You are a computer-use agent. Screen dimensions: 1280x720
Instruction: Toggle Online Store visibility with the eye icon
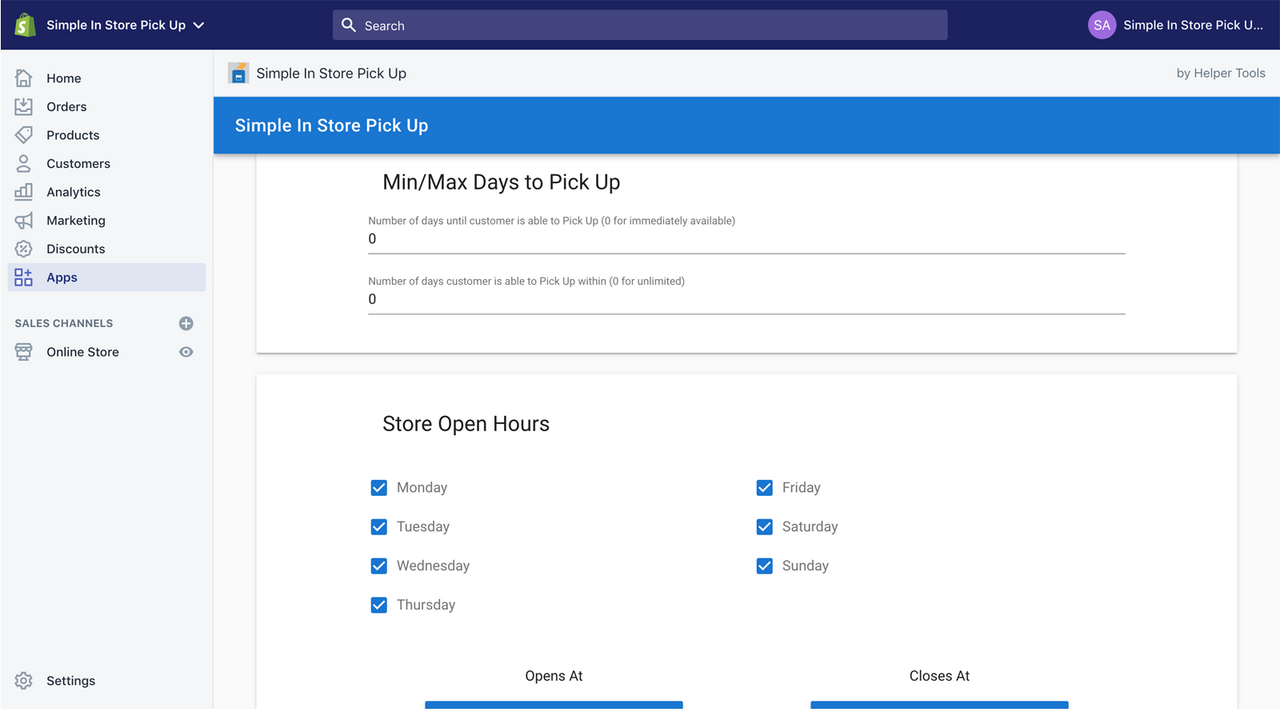pos(186,352)
